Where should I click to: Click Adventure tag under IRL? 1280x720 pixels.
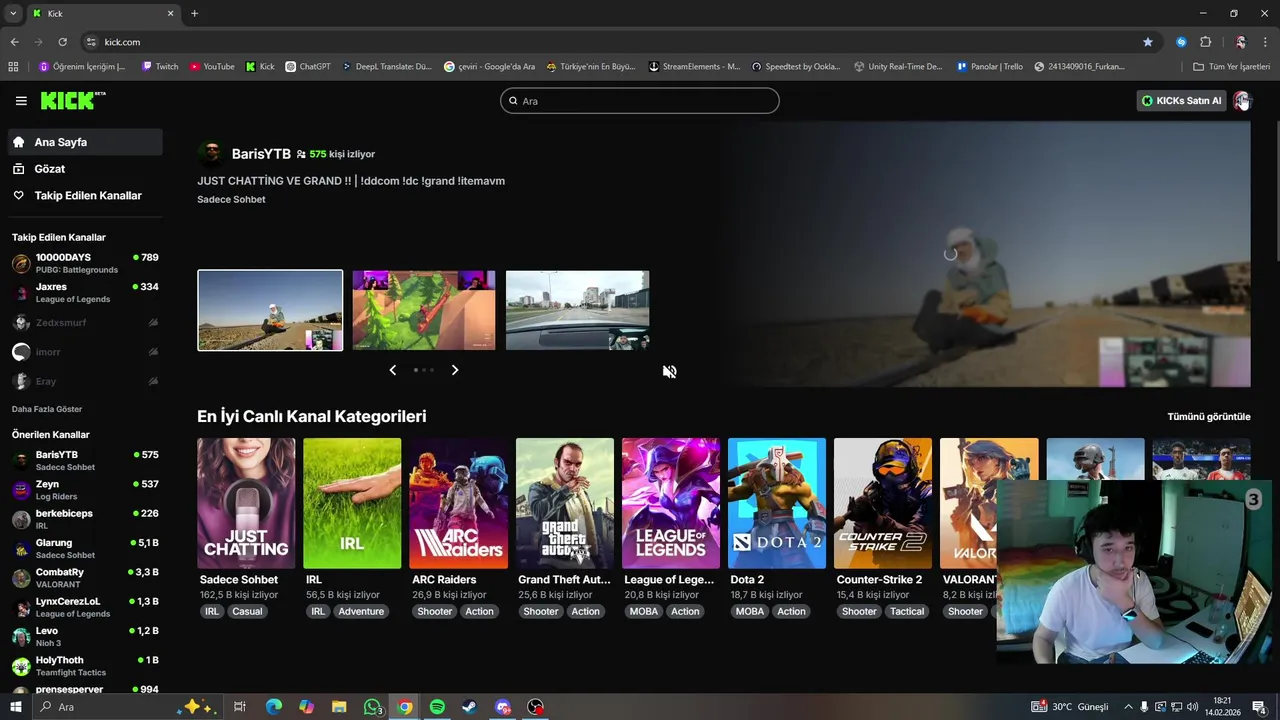click(x=361, y=611)
